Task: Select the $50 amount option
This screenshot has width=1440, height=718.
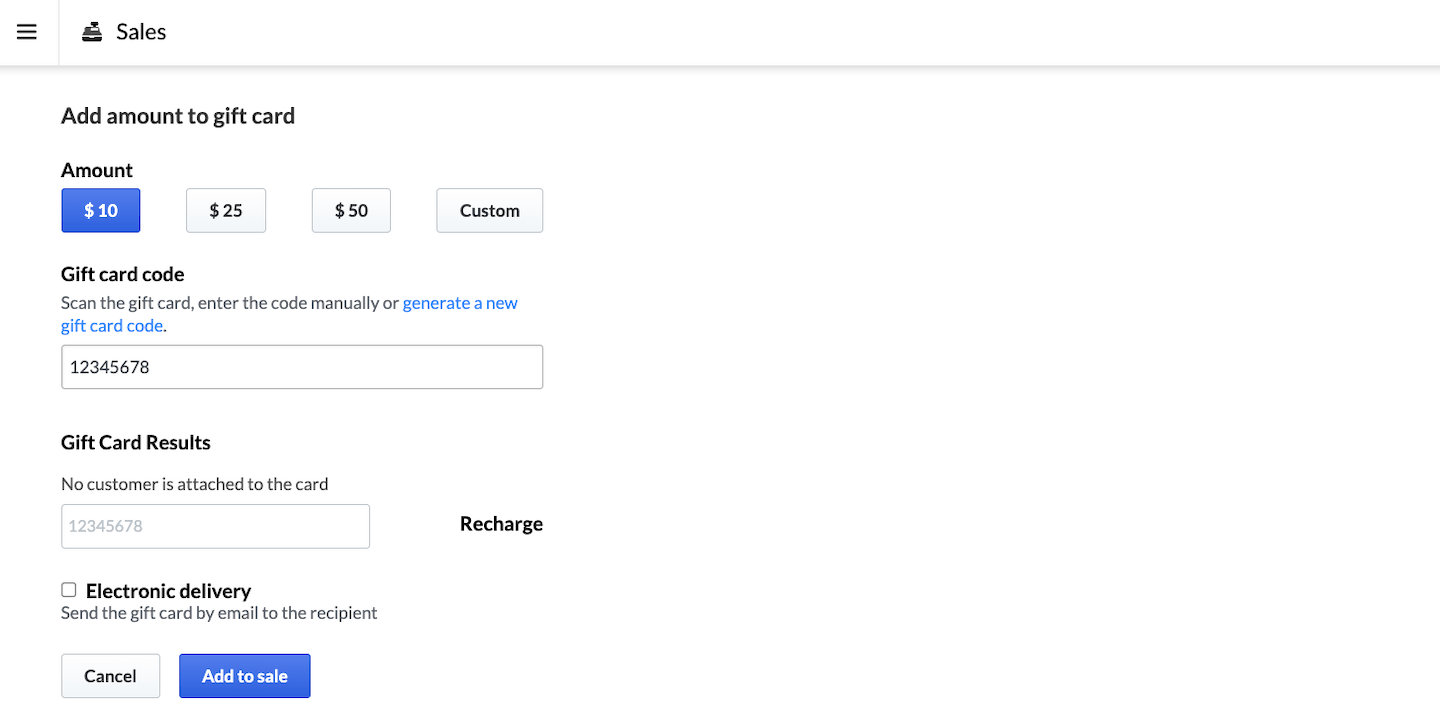Action: pos(350,210)
